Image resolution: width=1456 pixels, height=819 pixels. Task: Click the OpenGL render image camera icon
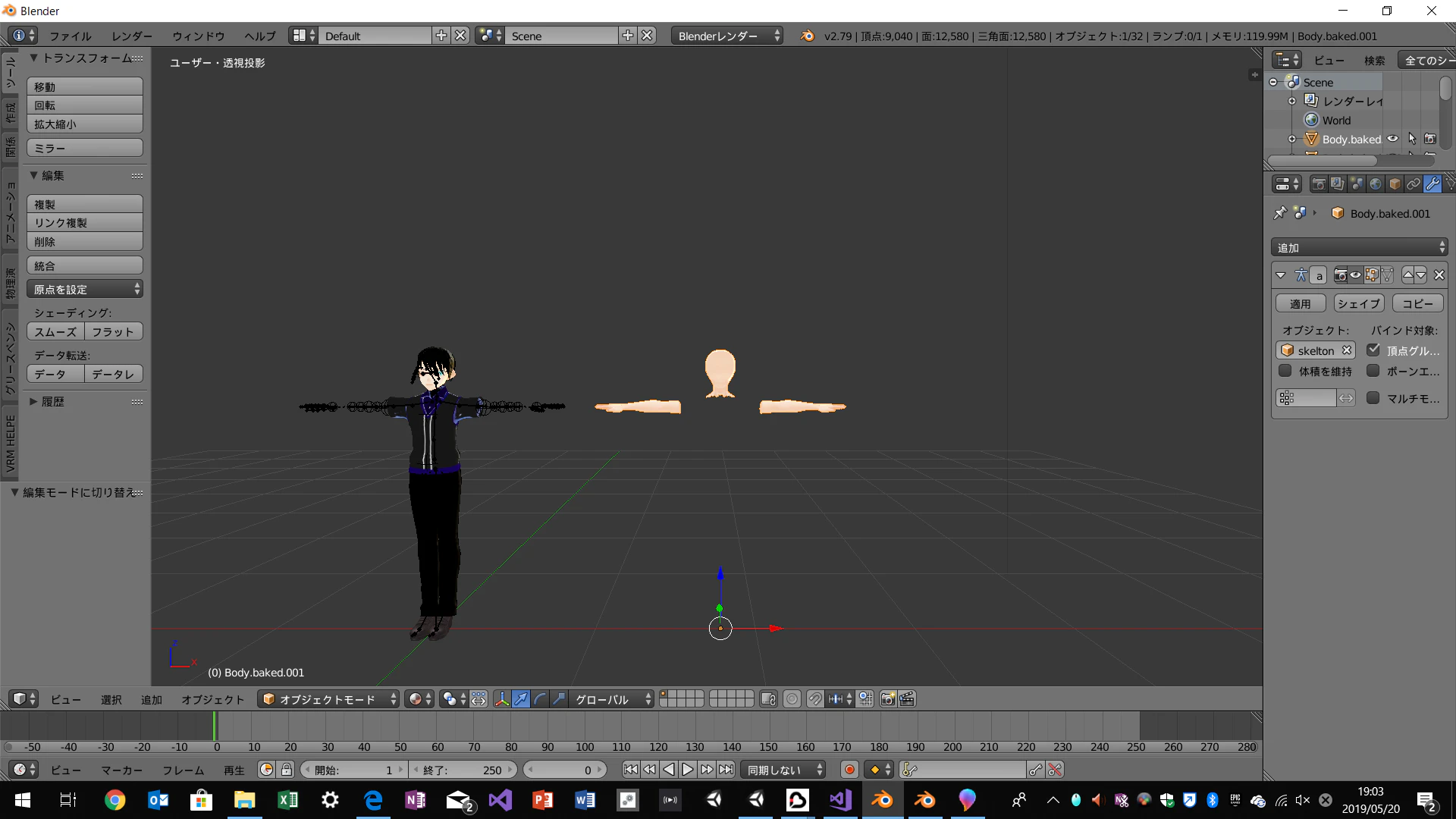pos(888,699)
